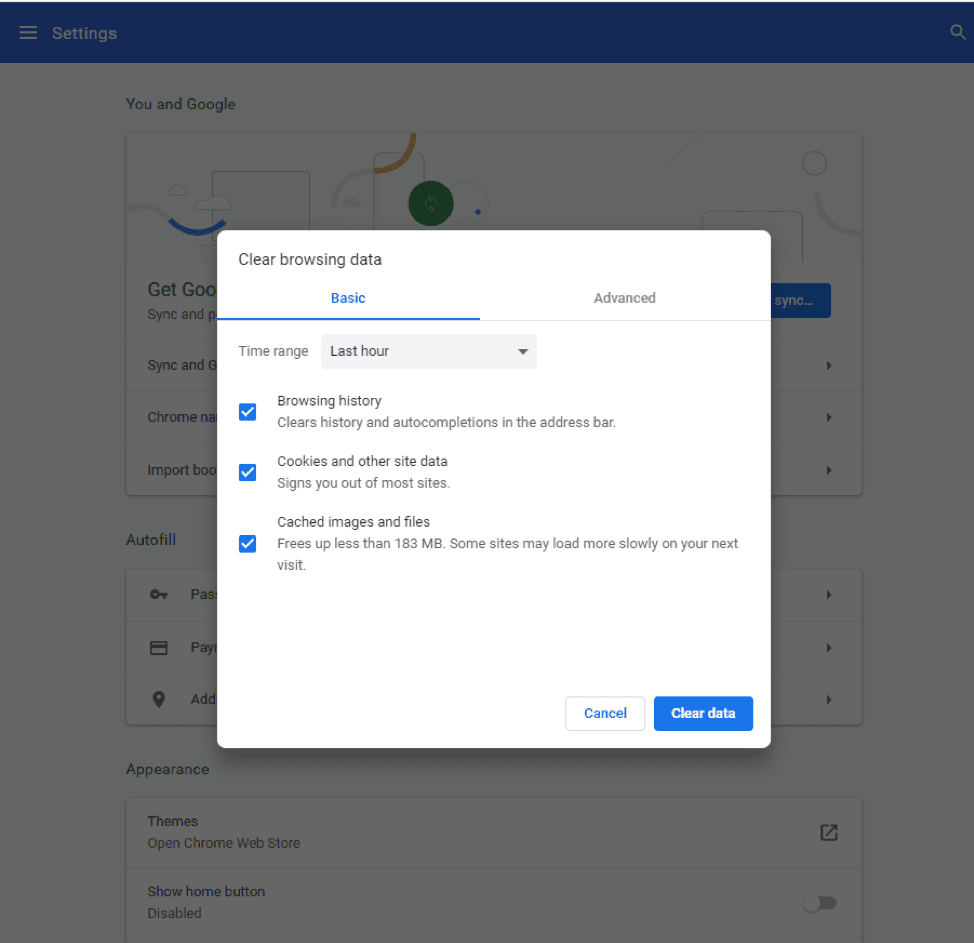This screenshot has height=943, width=974.
Task: Click 'Open Chrome Web Store' text
Action: point(224,843)
